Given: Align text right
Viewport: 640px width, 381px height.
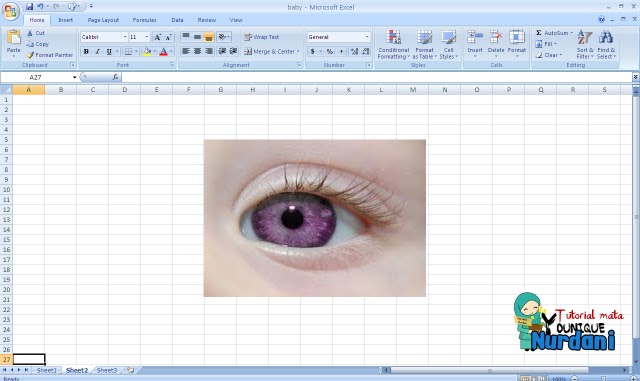Looking at the screenshot, I should (209, 51).
